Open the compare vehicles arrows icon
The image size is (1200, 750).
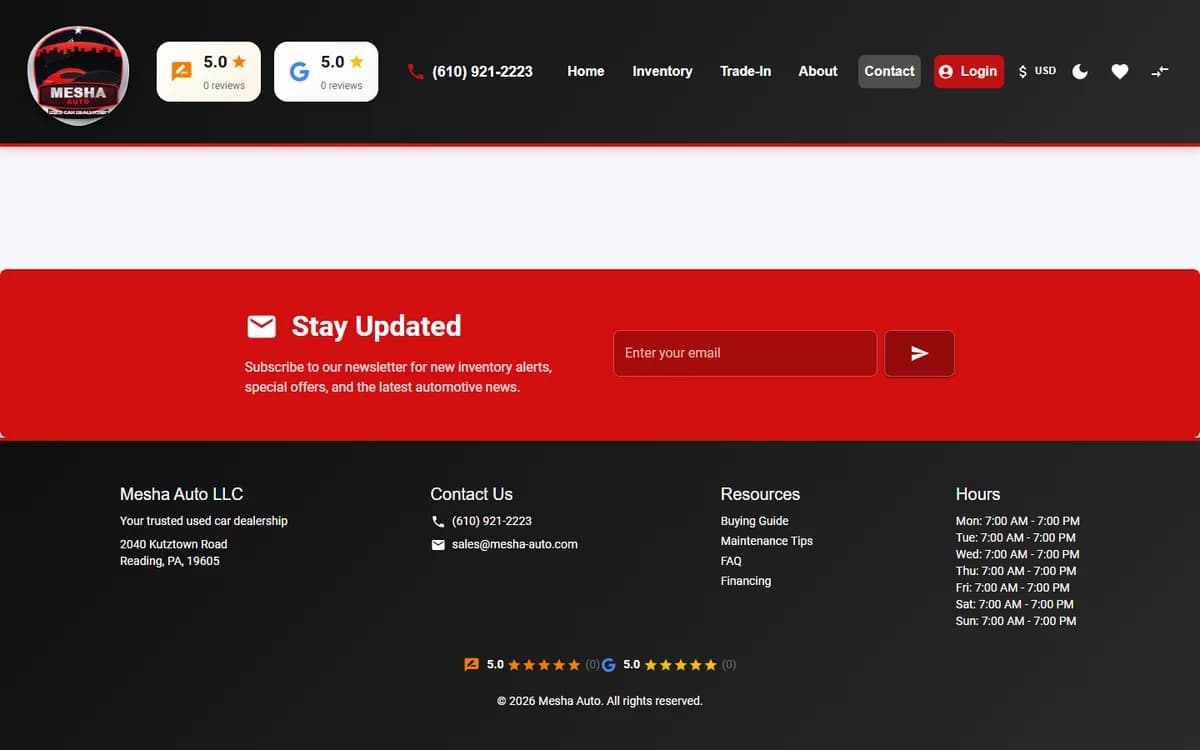(1160, 71)
